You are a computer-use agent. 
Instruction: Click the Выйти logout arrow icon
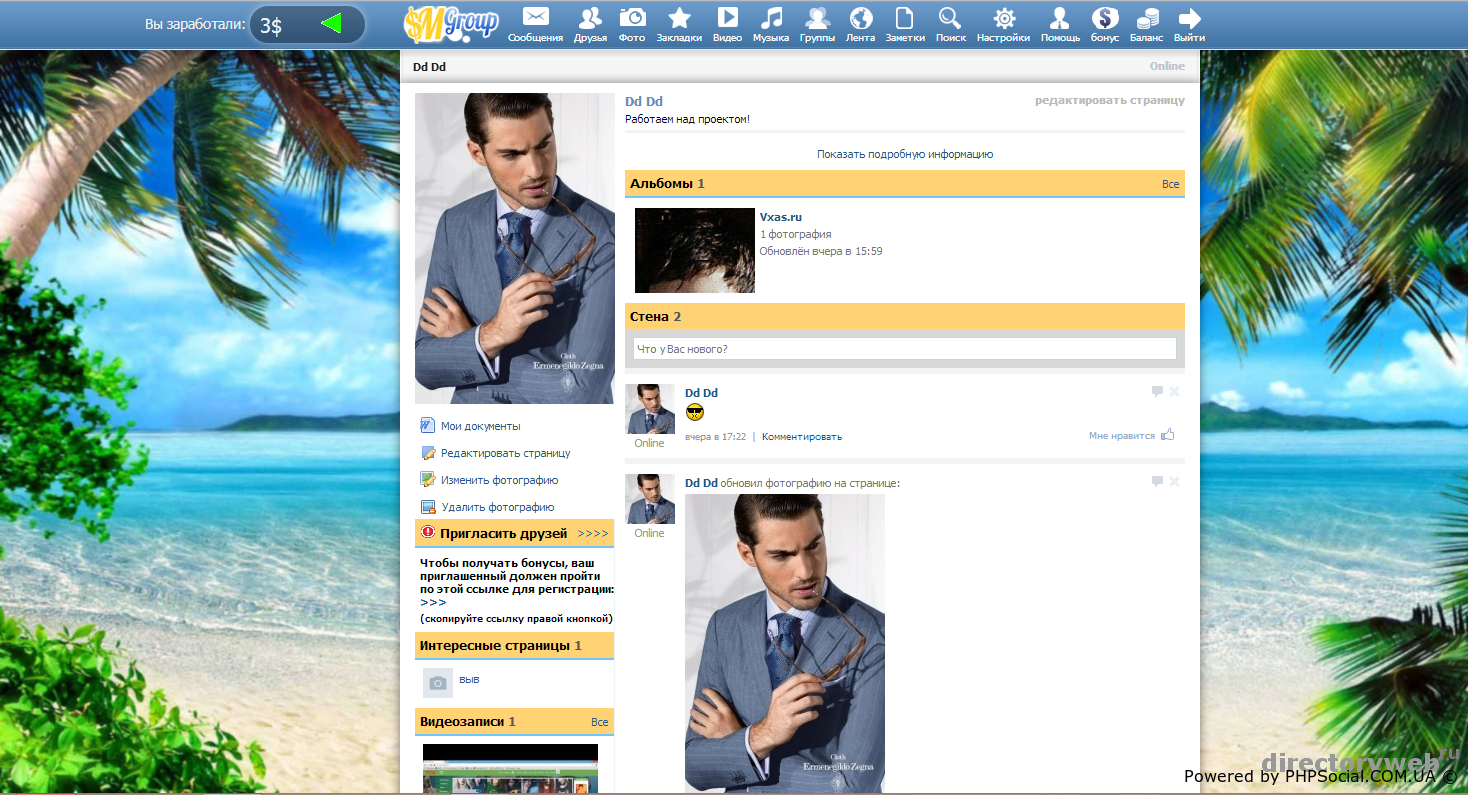pyautogui.click(x=1189, y=18)
